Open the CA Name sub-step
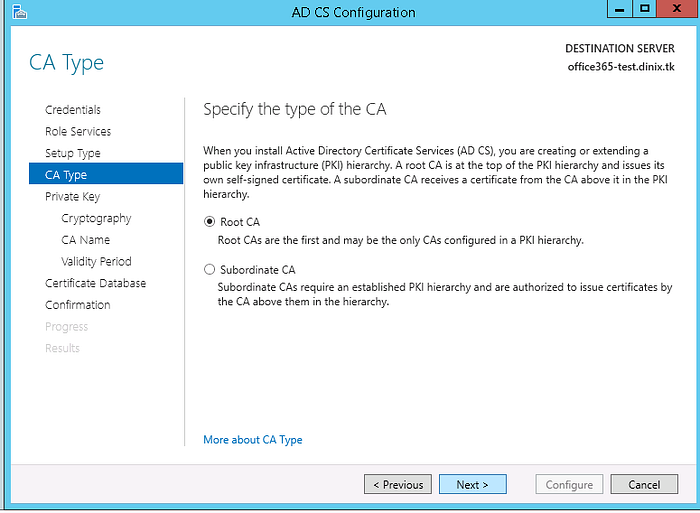The height and width of the screenshot is (513, 700). point(86,240)
